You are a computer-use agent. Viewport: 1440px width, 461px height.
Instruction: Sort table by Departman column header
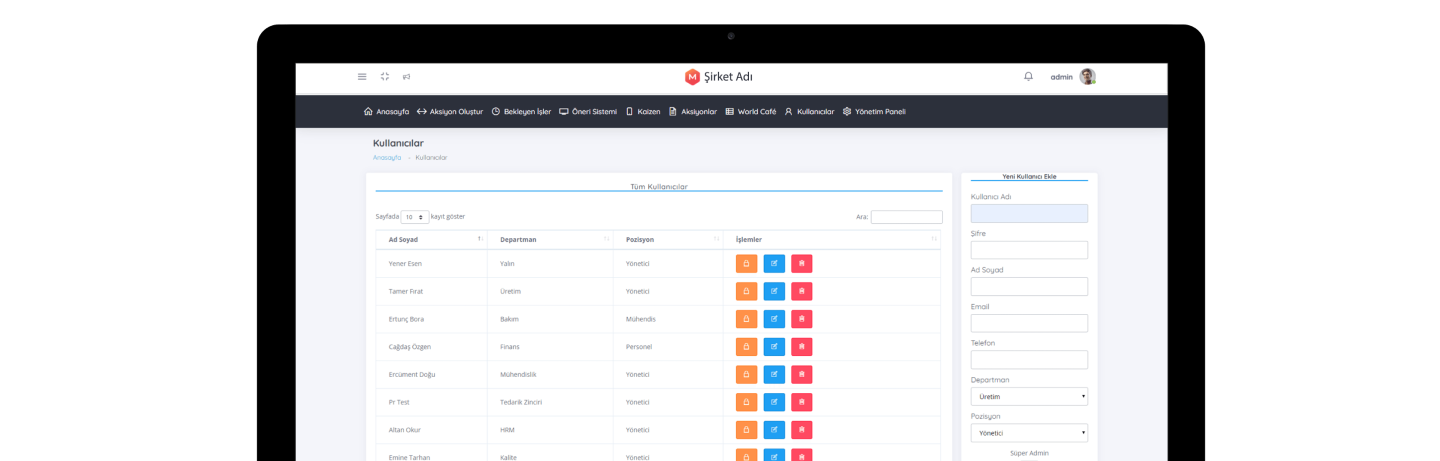550,239
